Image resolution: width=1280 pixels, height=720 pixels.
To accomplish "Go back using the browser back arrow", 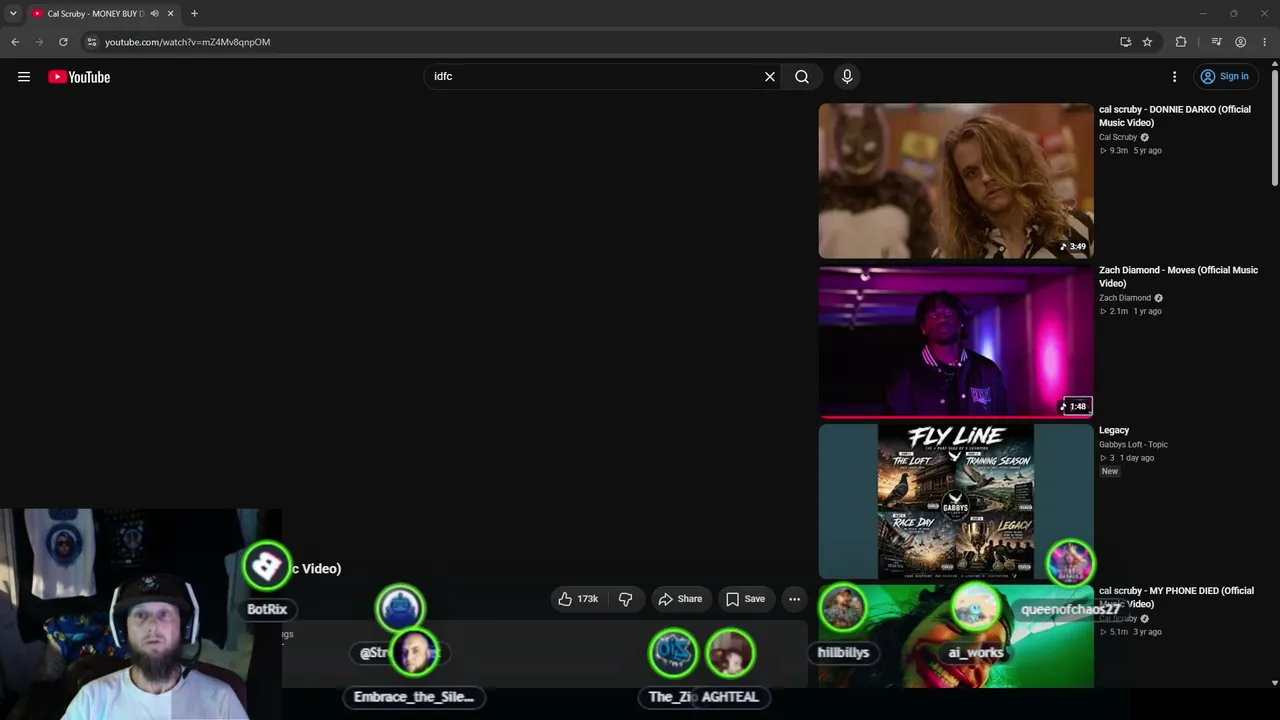I will coord(15,42).
